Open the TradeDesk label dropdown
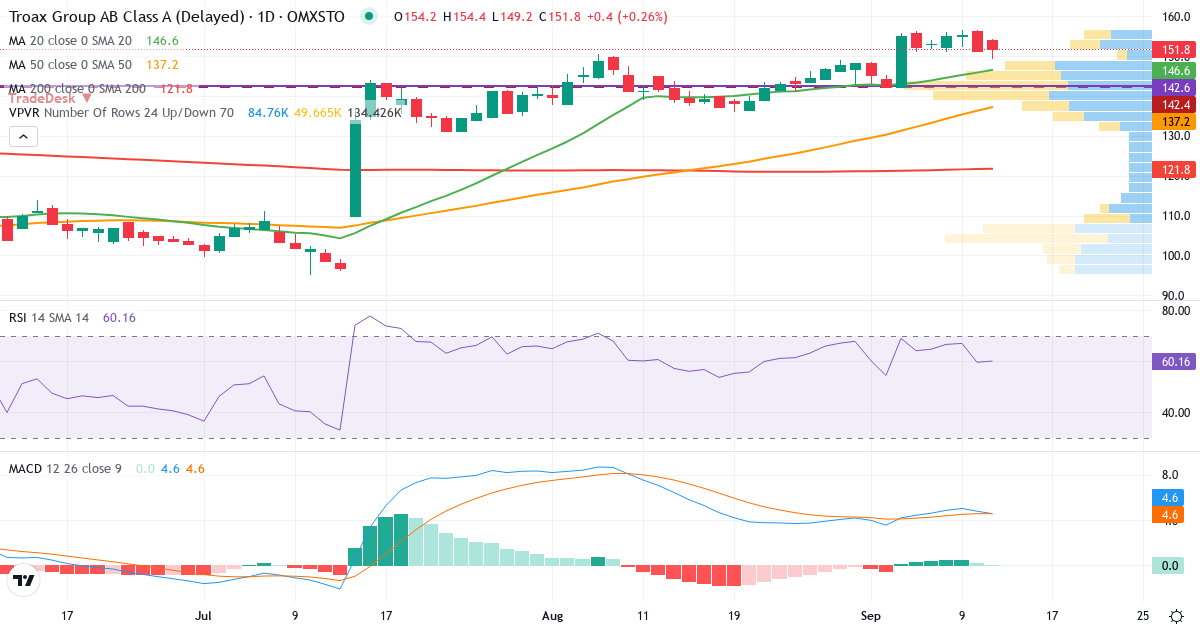The width and height of the screenshot is (1200, 630). 50,98
